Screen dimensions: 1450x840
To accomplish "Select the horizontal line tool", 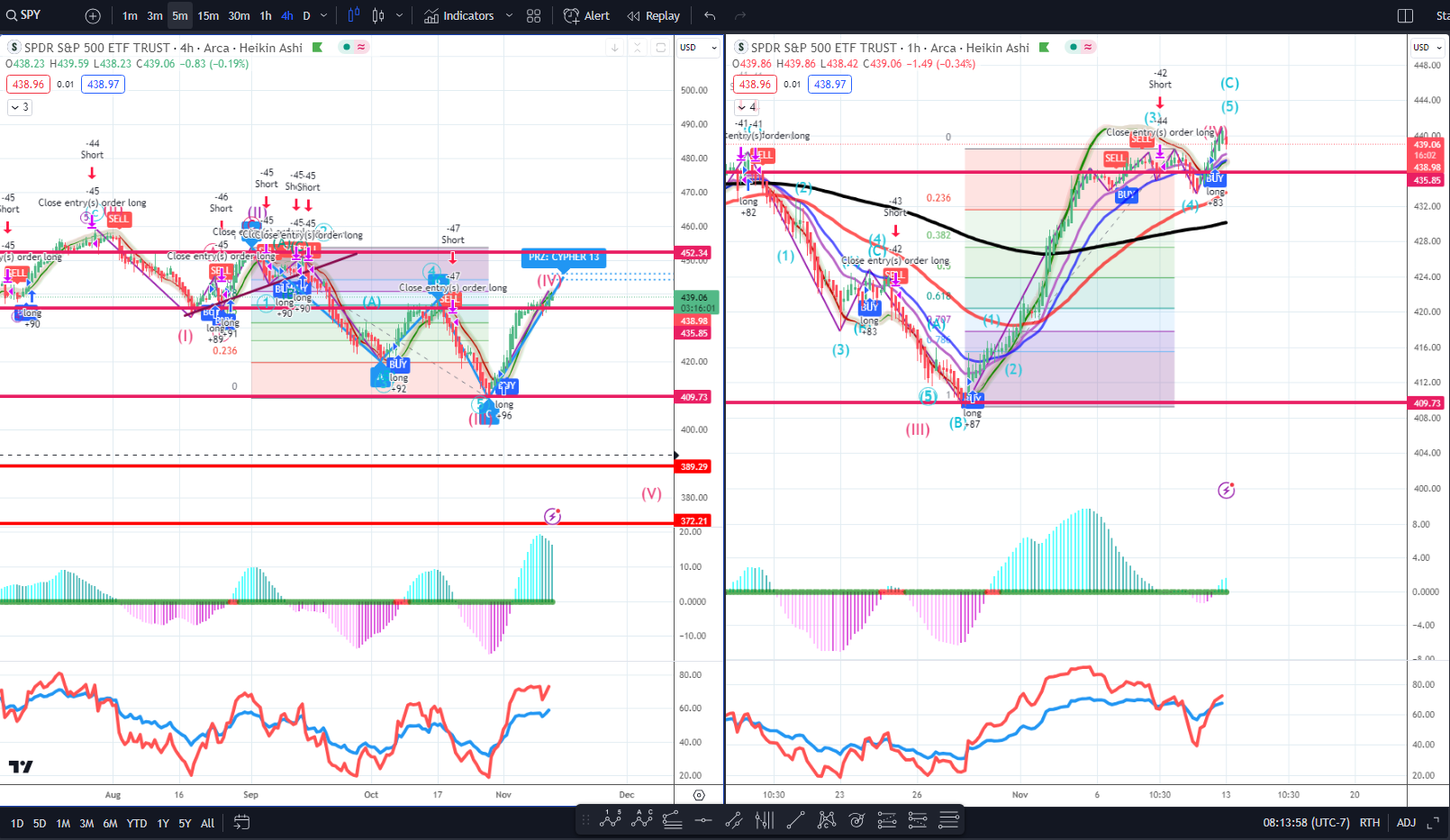I will coord(703,819).
